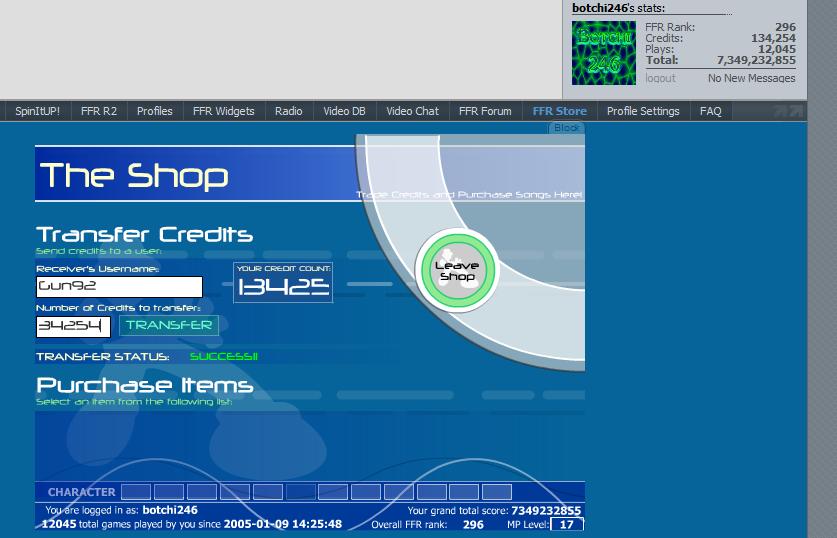The width and height of the screenshot is (837, 538).
Task: Open the FAQ page
Action: point(710,111)
